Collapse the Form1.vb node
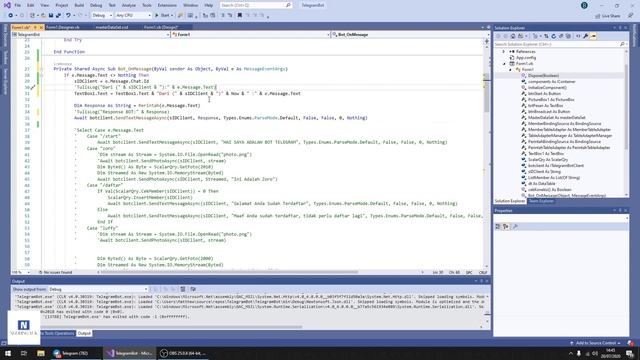 504,64
